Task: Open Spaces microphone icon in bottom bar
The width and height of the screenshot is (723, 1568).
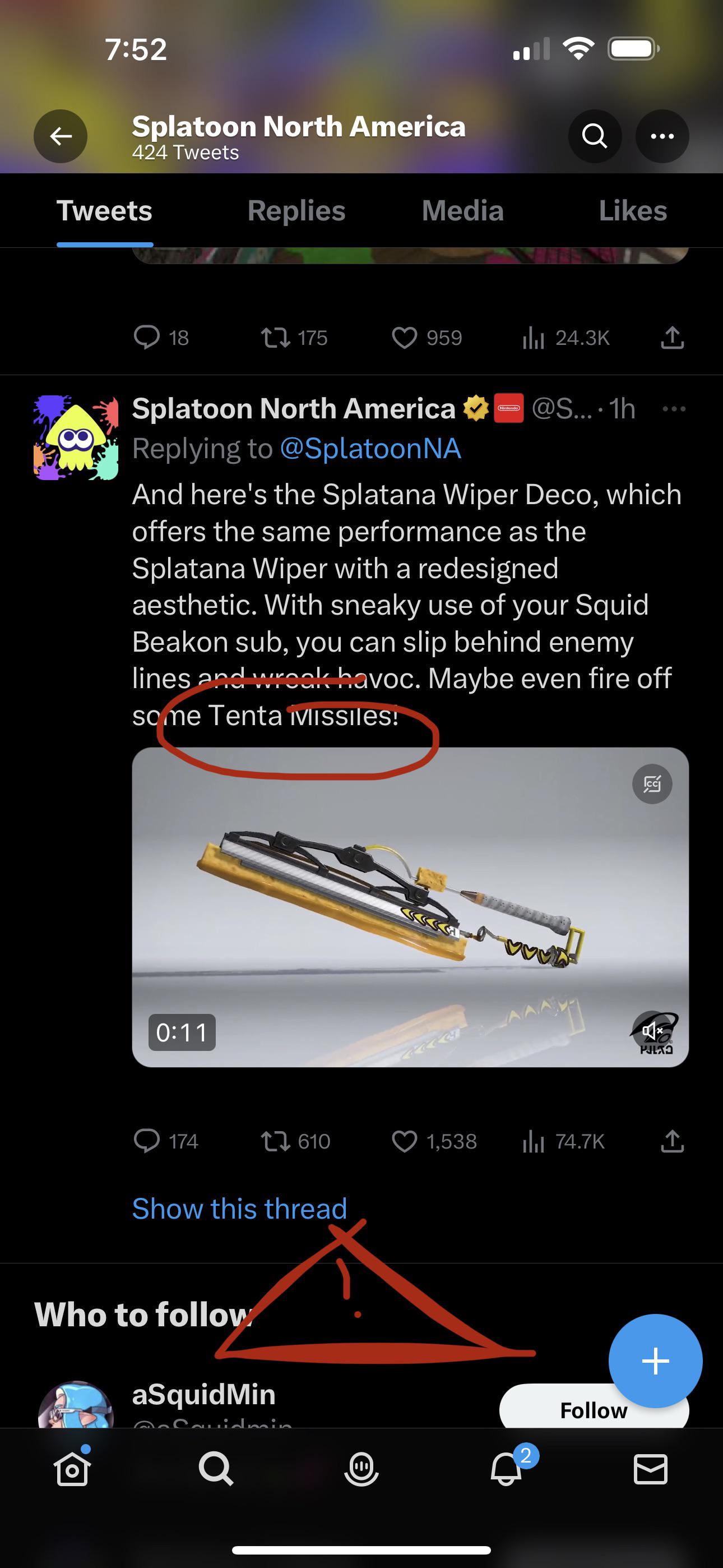Action: coord(361,1469)
